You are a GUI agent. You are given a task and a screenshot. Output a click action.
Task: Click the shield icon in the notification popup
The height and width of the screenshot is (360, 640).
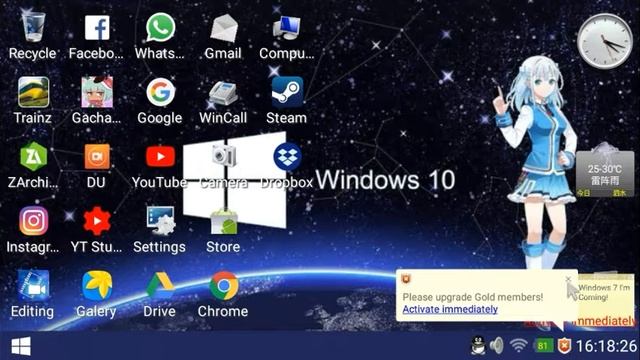[406, 279]
